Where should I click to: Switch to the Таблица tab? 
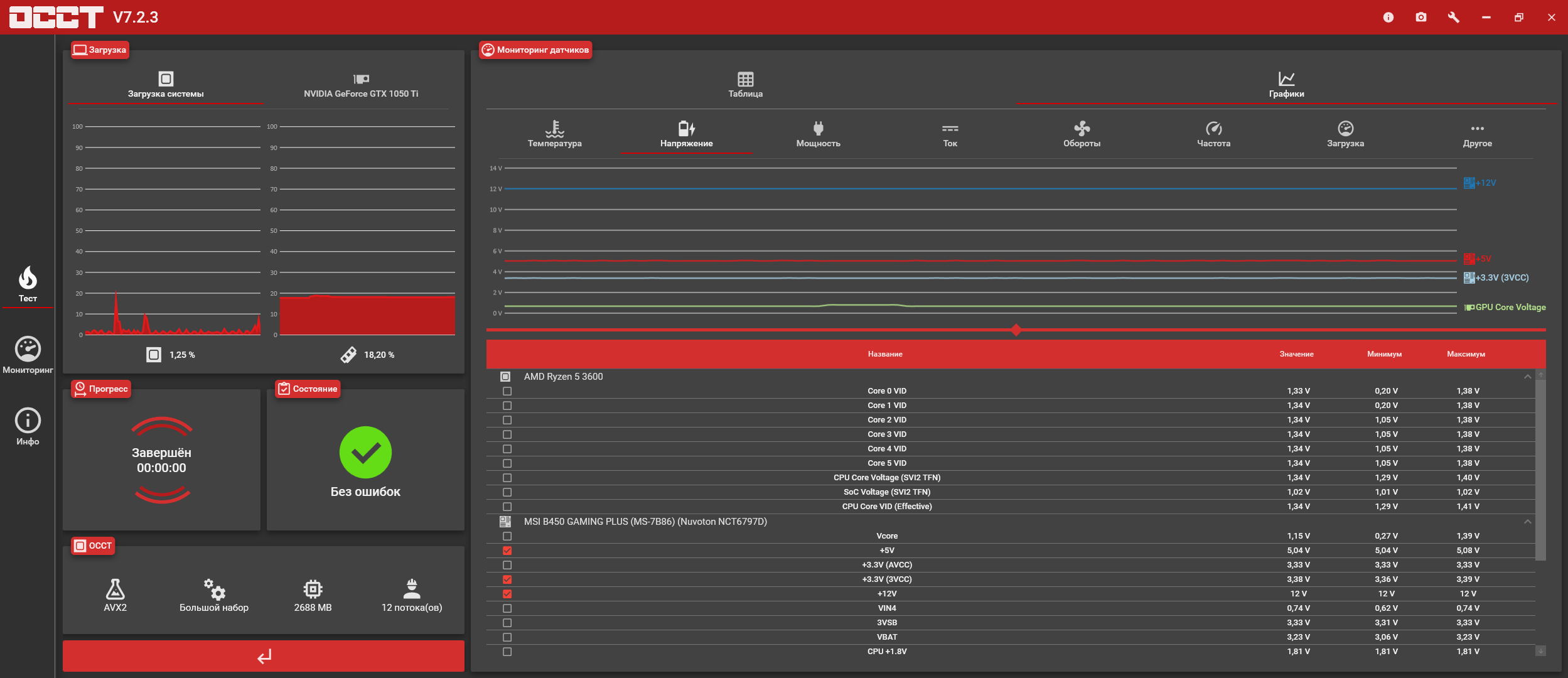(745, 85)
